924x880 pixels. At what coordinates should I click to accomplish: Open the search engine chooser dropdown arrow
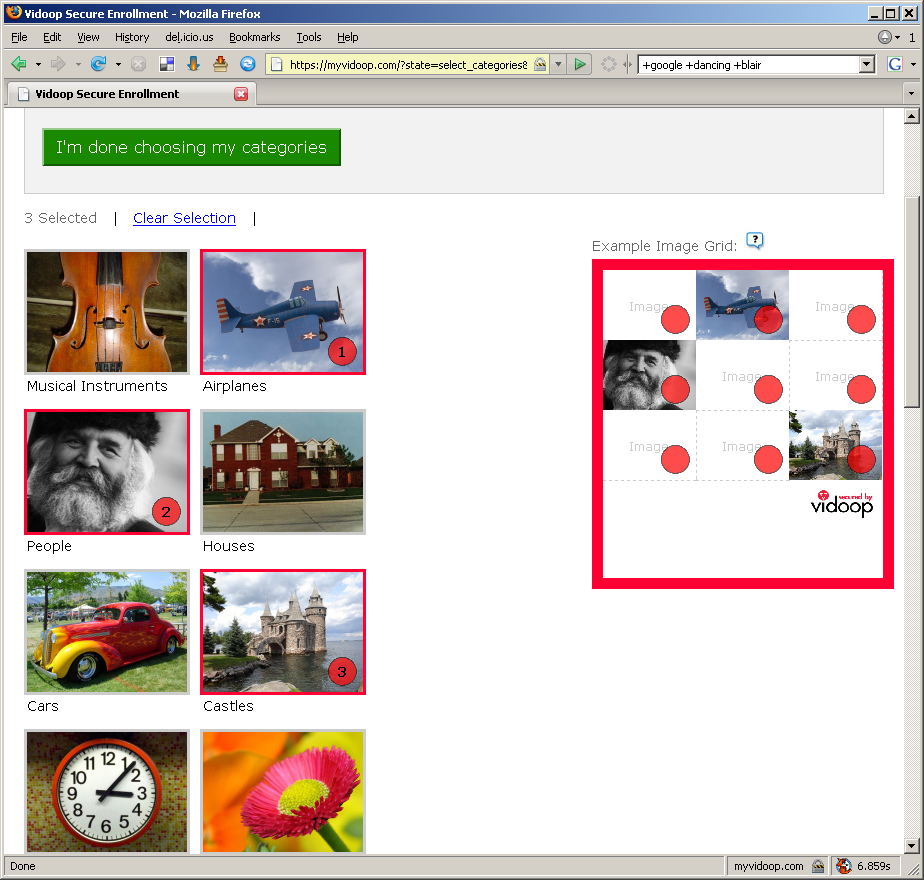pyautogui.click(x=913, y=64)
